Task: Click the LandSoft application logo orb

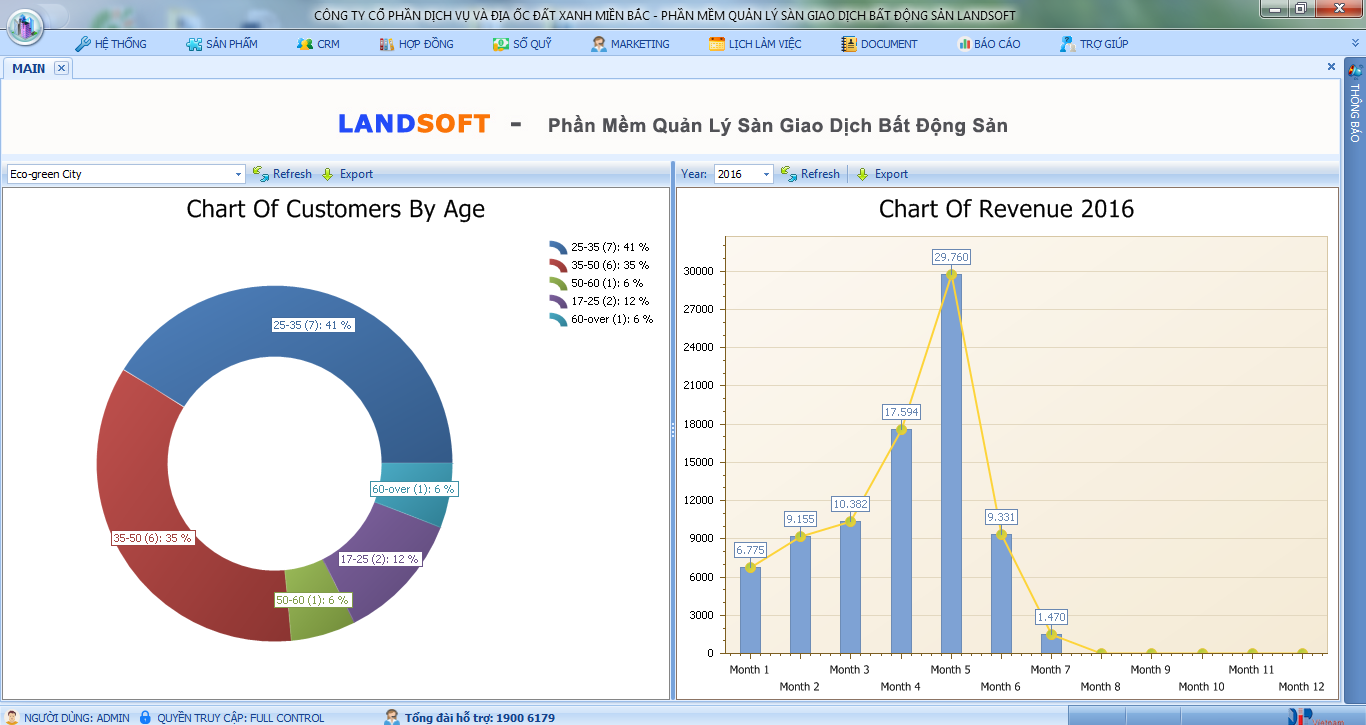Action: pos(25,24)
